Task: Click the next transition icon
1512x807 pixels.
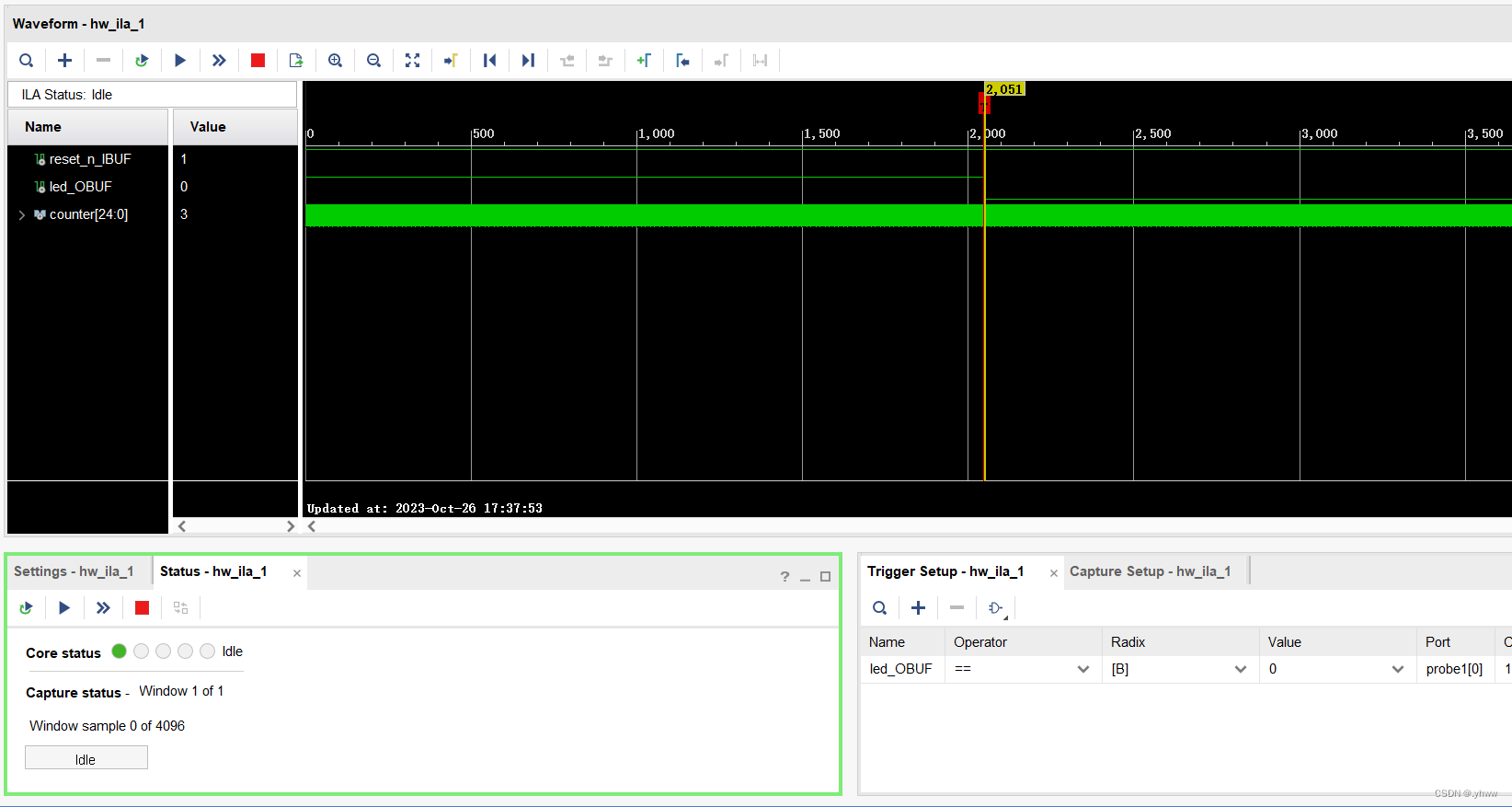Action: tap(605, 61)
